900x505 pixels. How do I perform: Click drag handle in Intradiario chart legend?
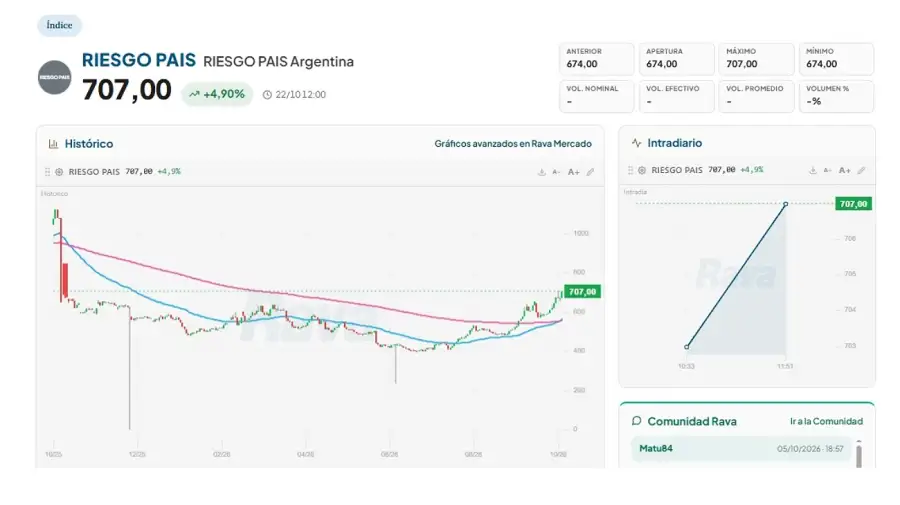click(x=630, y=170)
